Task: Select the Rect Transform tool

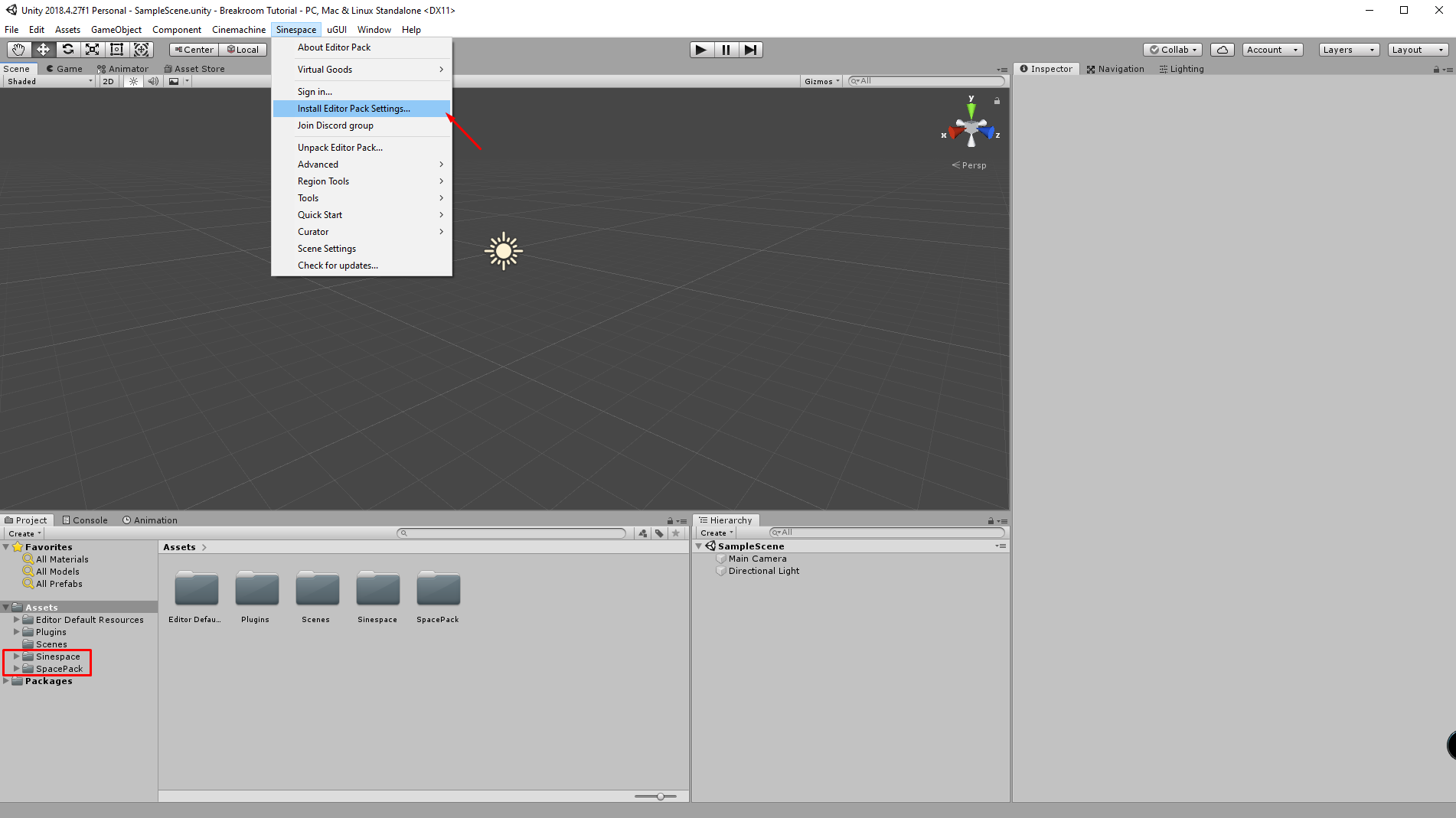Action: pos(116,50)
